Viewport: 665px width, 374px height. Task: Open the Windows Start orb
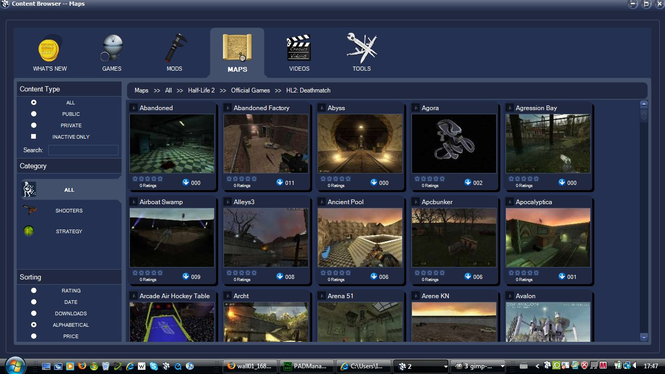pos(16,366)
